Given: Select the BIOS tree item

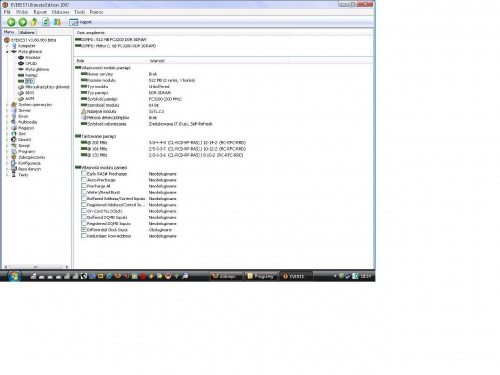Looking at the screenshot, I should click(x=30, y=93).
